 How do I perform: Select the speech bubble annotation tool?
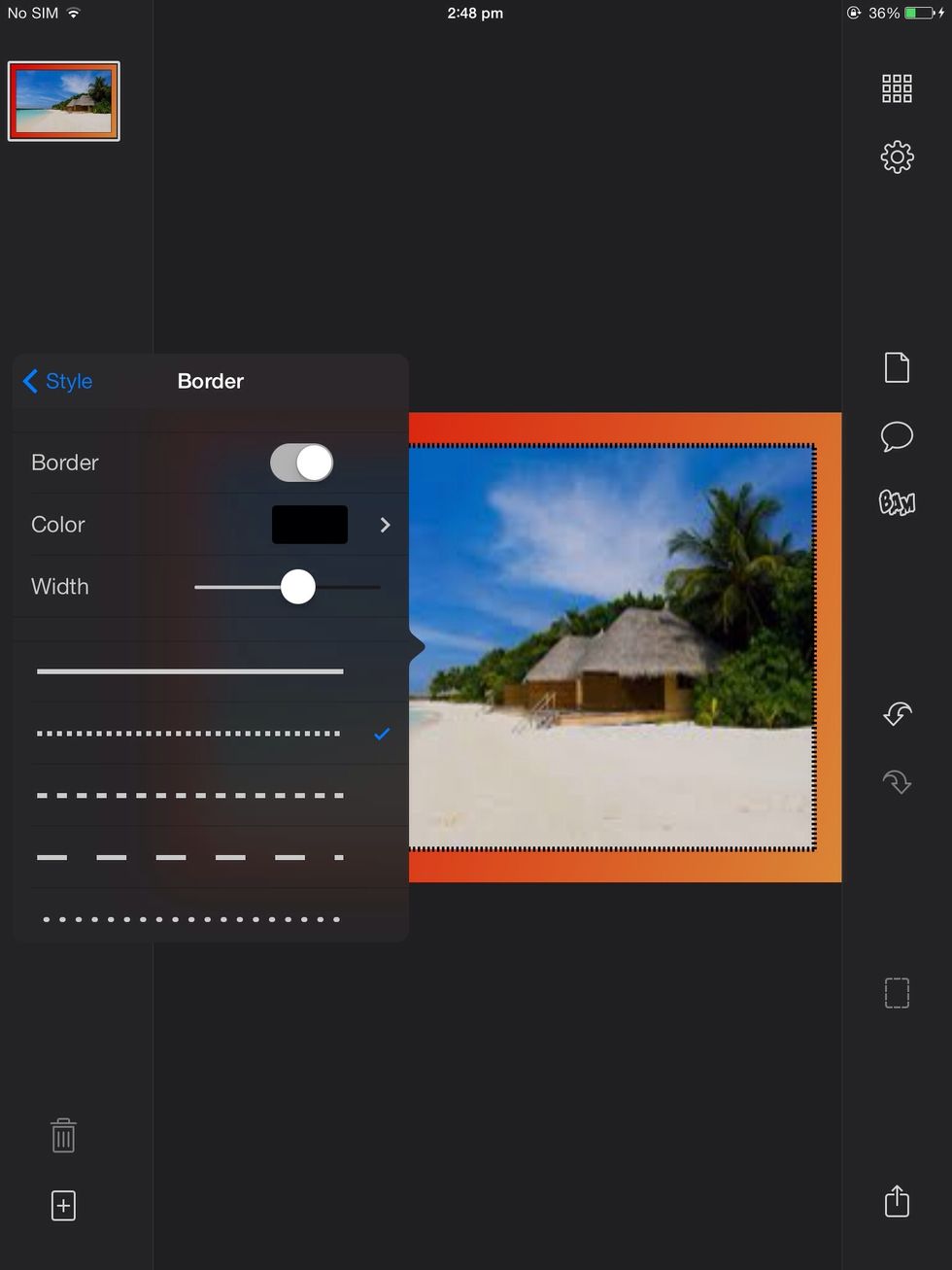pos(896,436)
